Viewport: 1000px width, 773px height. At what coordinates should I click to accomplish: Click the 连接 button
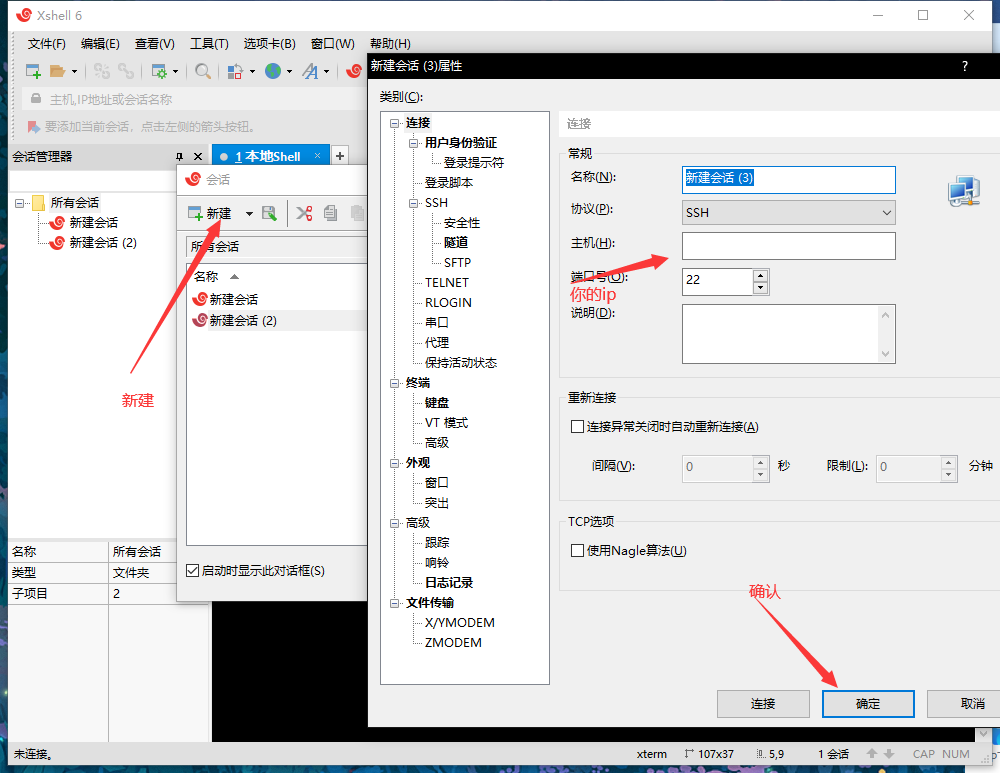(763, 703)
